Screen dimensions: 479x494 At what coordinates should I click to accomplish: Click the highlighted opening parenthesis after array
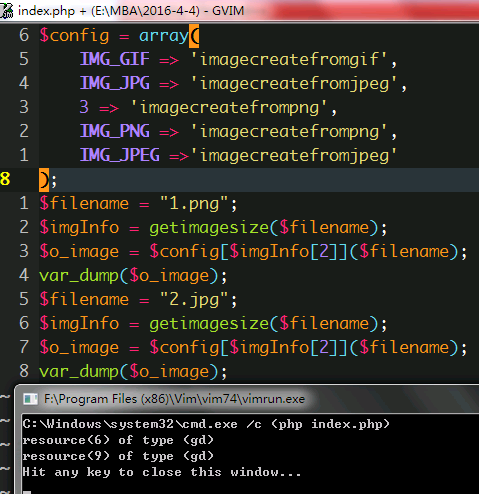pyautogui.click(x=194, y=36)
